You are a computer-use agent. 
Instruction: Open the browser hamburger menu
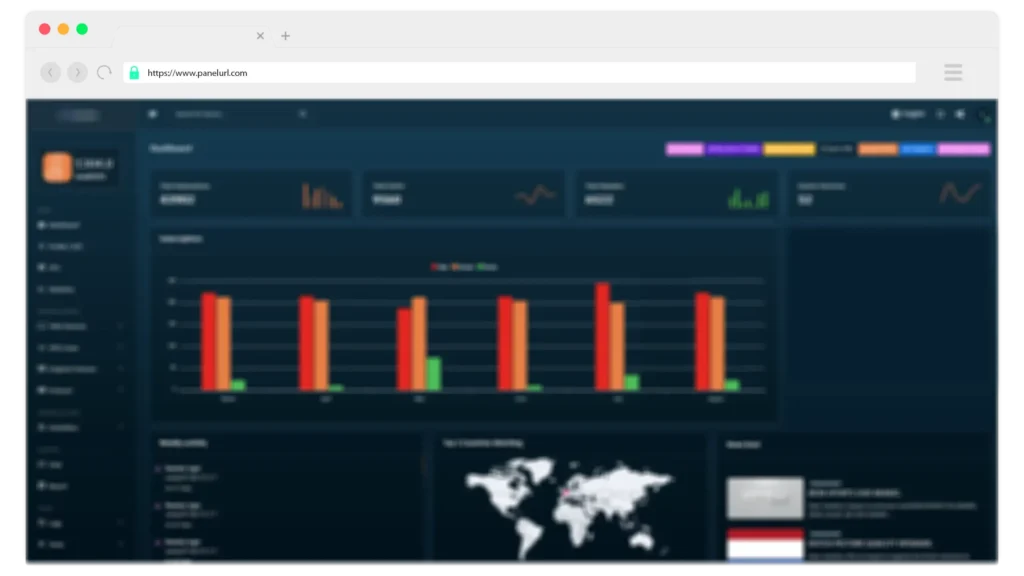(x=953, y=72)
